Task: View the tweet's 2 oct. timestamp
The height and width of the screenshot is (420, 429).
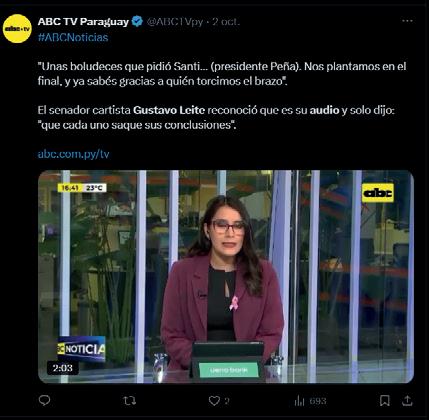Action: tap(226, 22)
